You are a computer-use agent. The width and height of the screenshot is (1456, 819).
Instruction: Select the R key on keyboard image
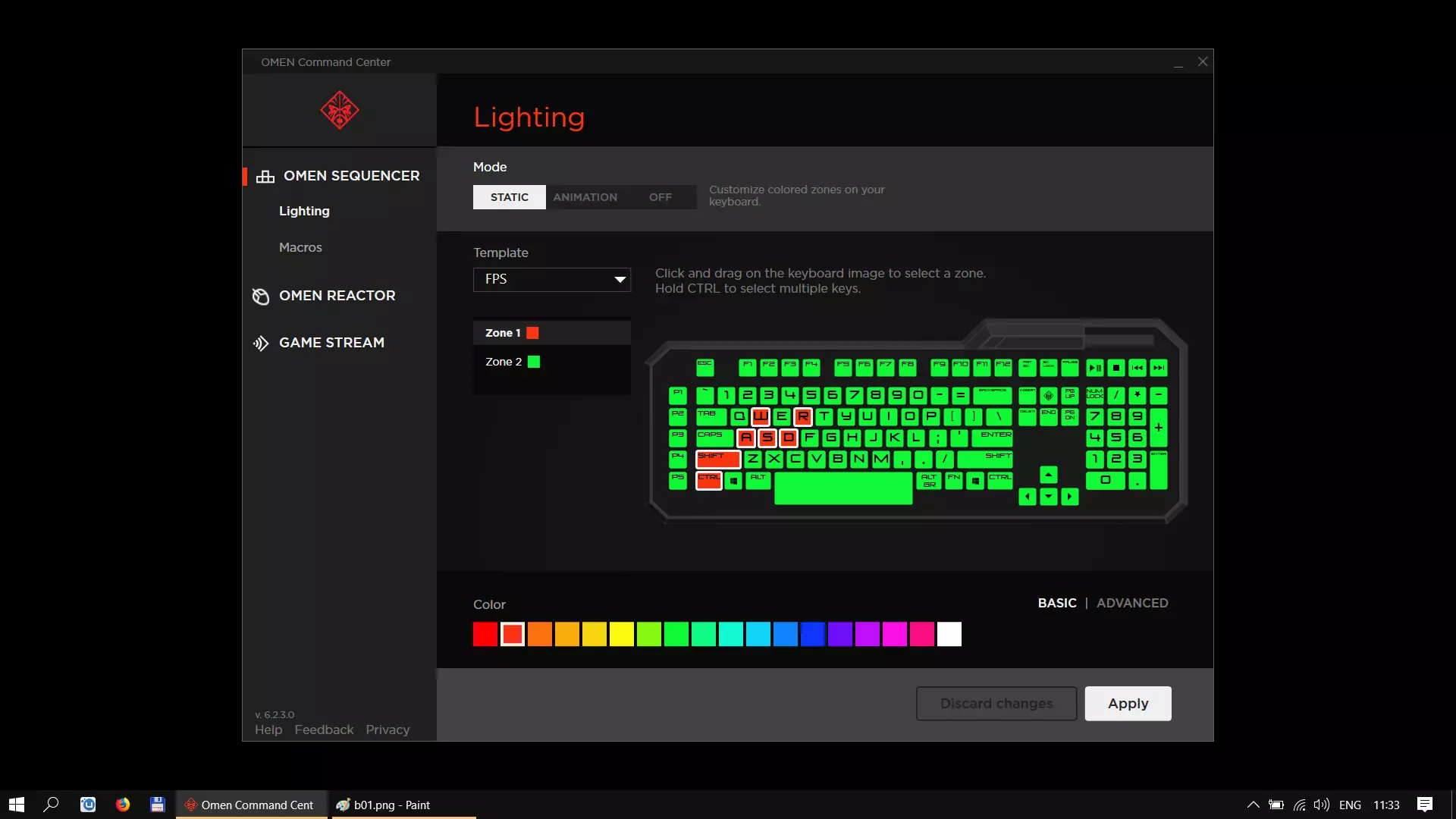coord(803,416)
